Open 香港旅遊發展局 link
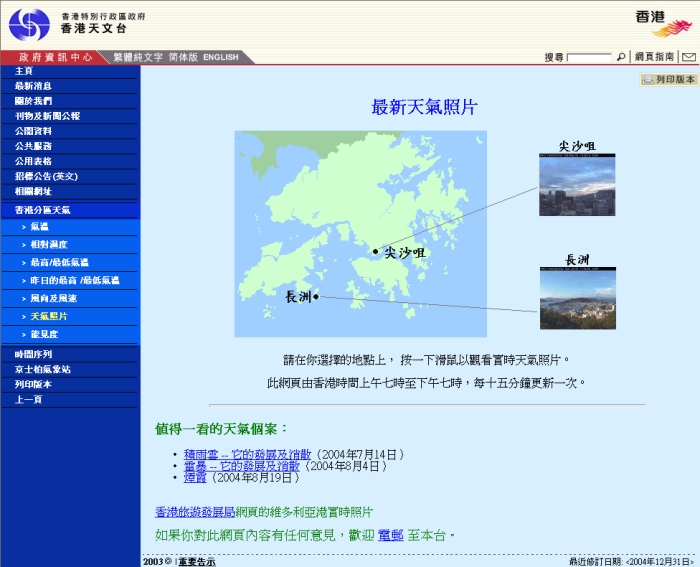The image size is (700, 567). [195, 512]
